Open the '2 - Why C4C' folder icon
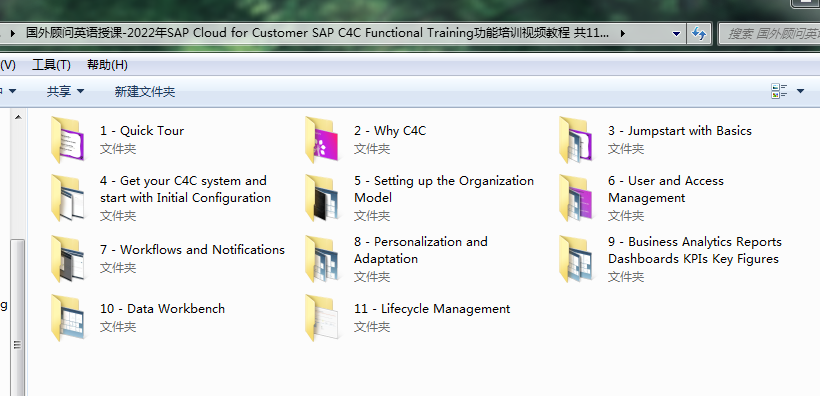The image size is (820, 396). 322,140
